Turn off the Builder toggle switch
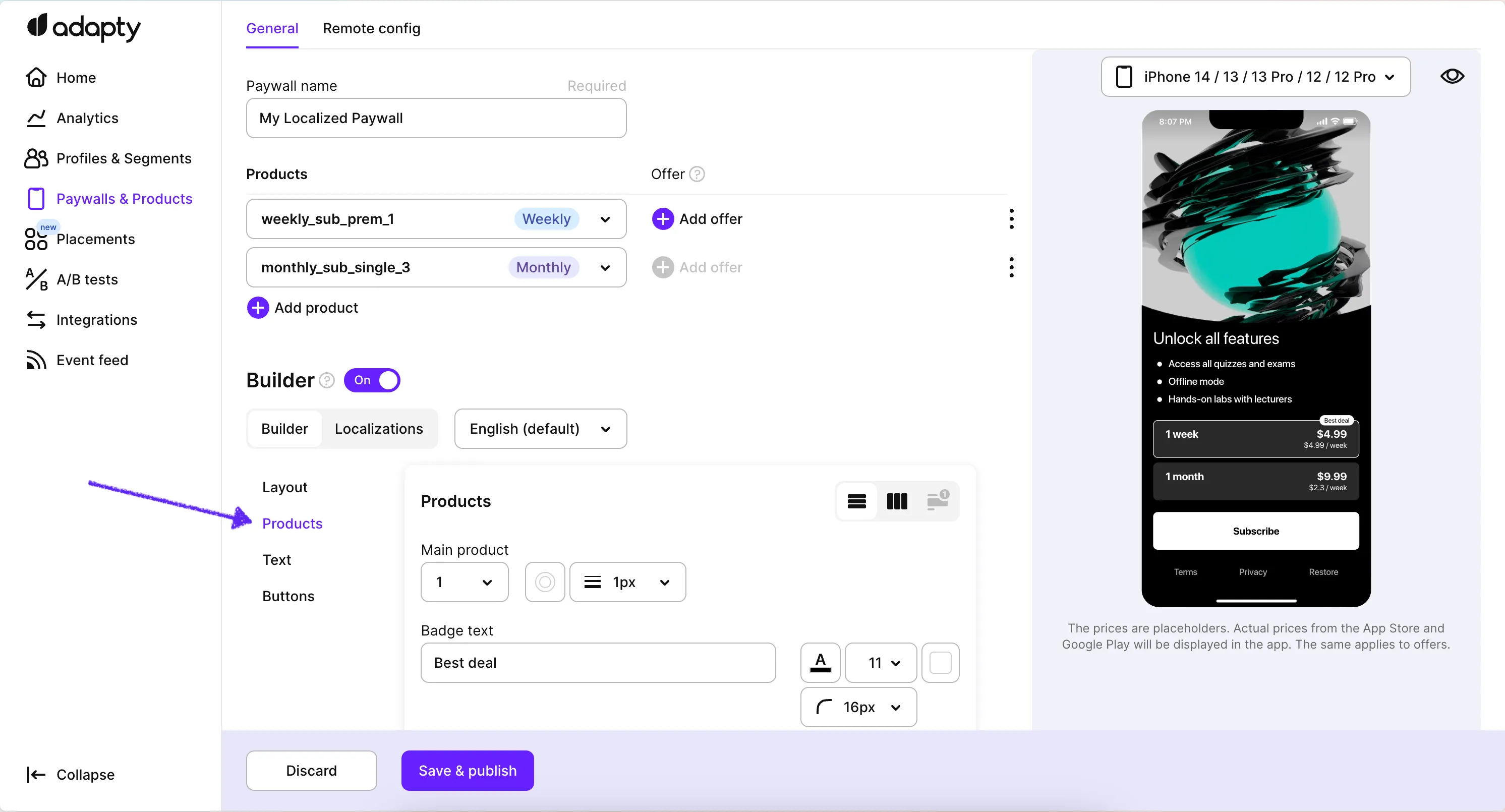The height and width of the screenshot is (812, 1505). point(372,380)
